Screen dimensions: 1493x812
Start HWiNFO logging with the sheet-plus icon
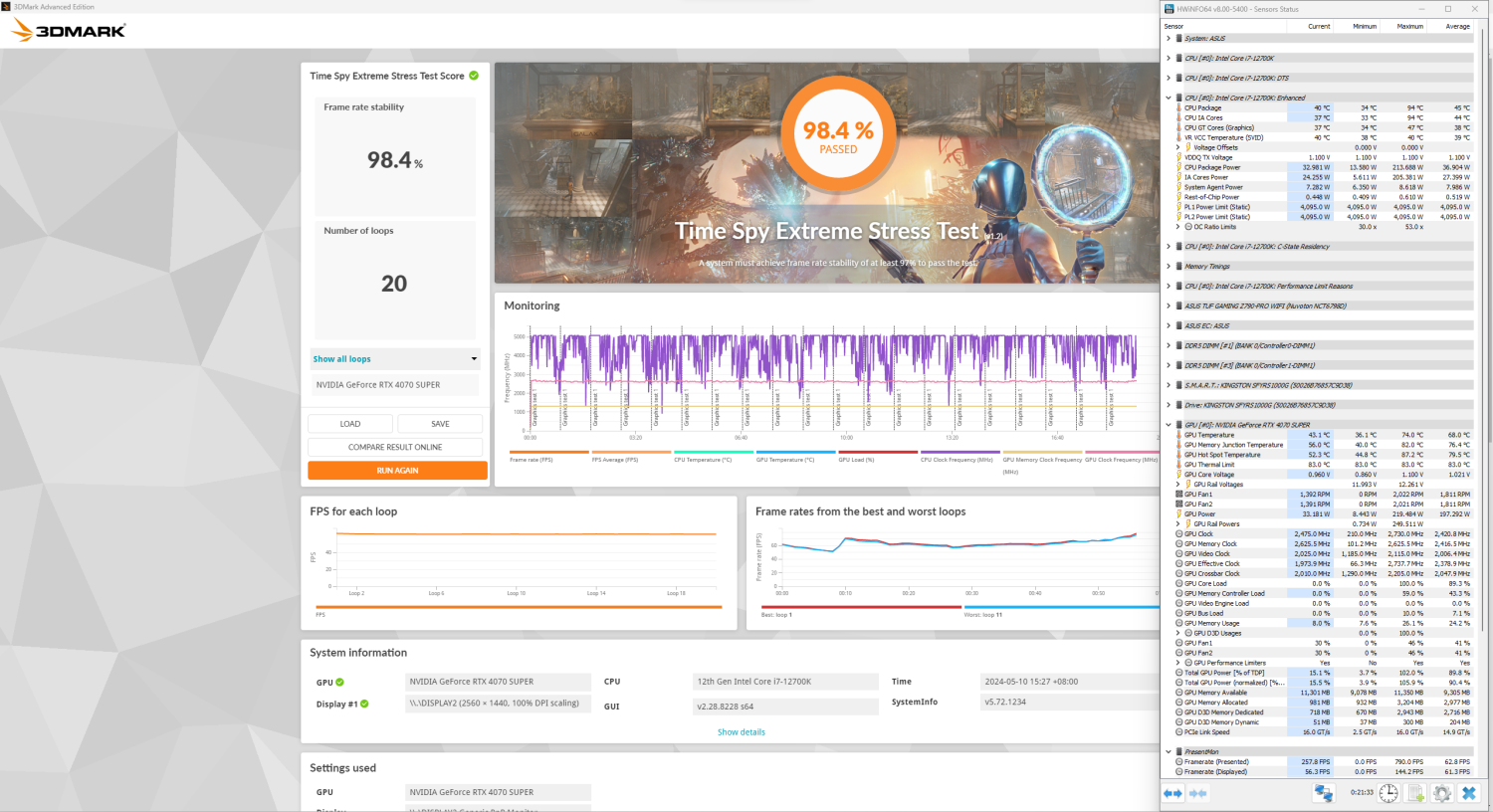pyautogui.click(x=1415, y=793)
